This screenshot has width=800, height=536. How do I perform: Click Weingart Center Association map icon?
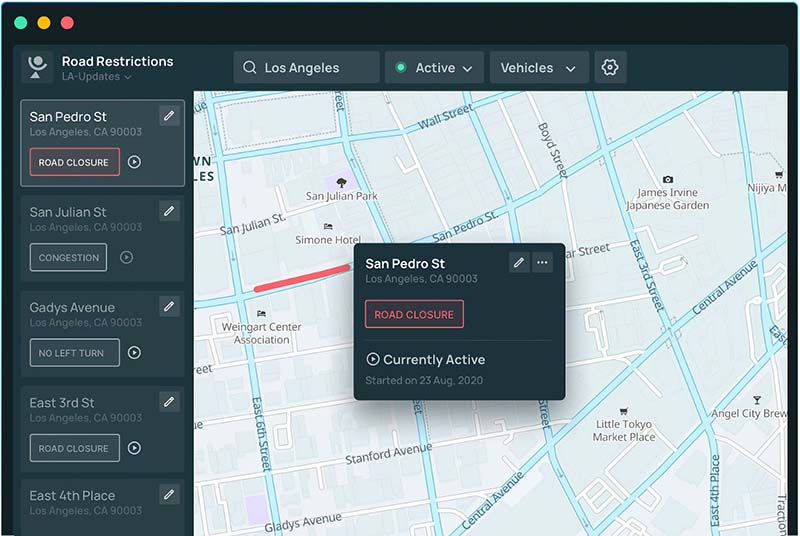tap(261, 314)
